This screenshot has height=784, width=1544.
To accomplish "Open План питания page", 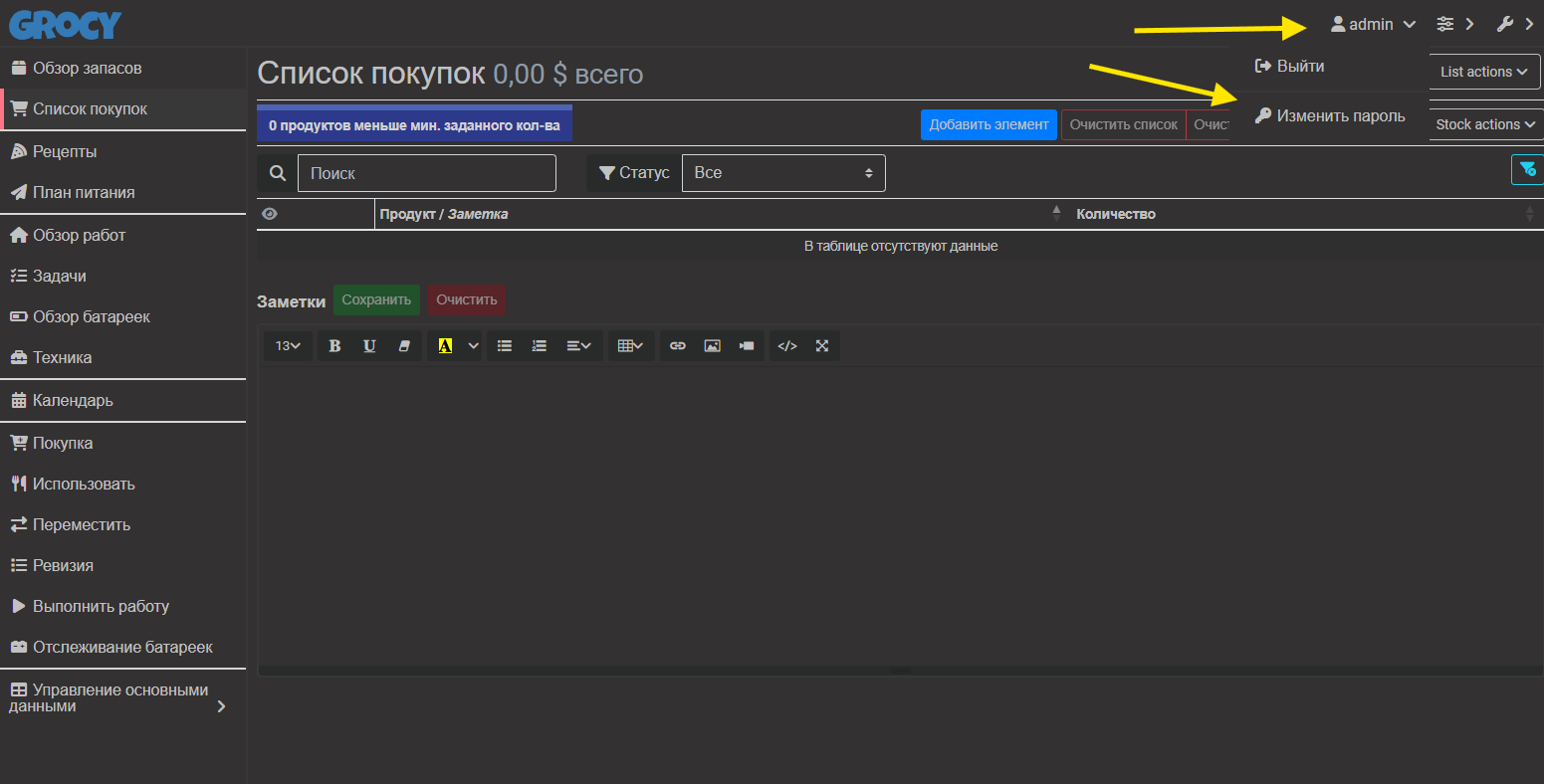I will pos(122,193).
